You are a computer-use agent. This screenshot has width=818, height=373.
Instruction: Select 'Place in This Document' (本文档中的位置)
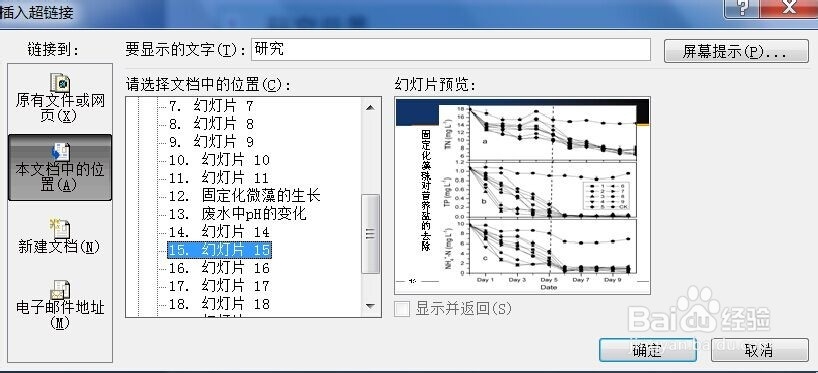tap(60, 167)
